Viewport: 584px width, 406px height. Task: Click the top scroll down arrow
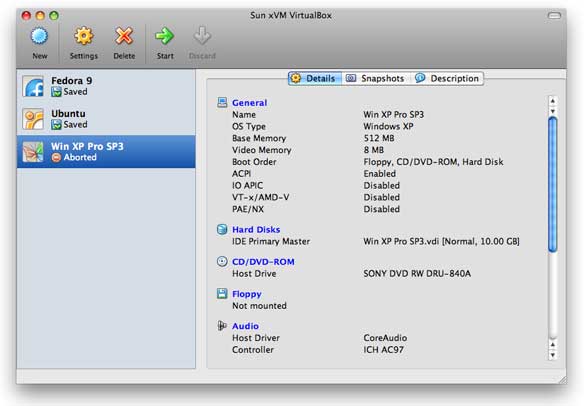553,111
